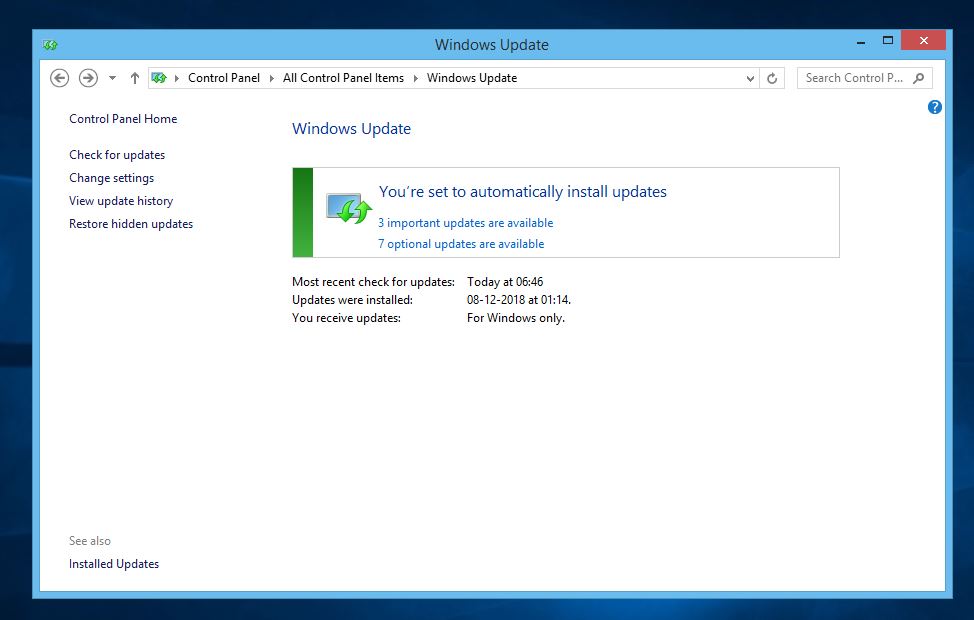Click the 'For Windows only.' text
Screen dimensions: 974x620
pyautogui.click(x=516, y=317)
